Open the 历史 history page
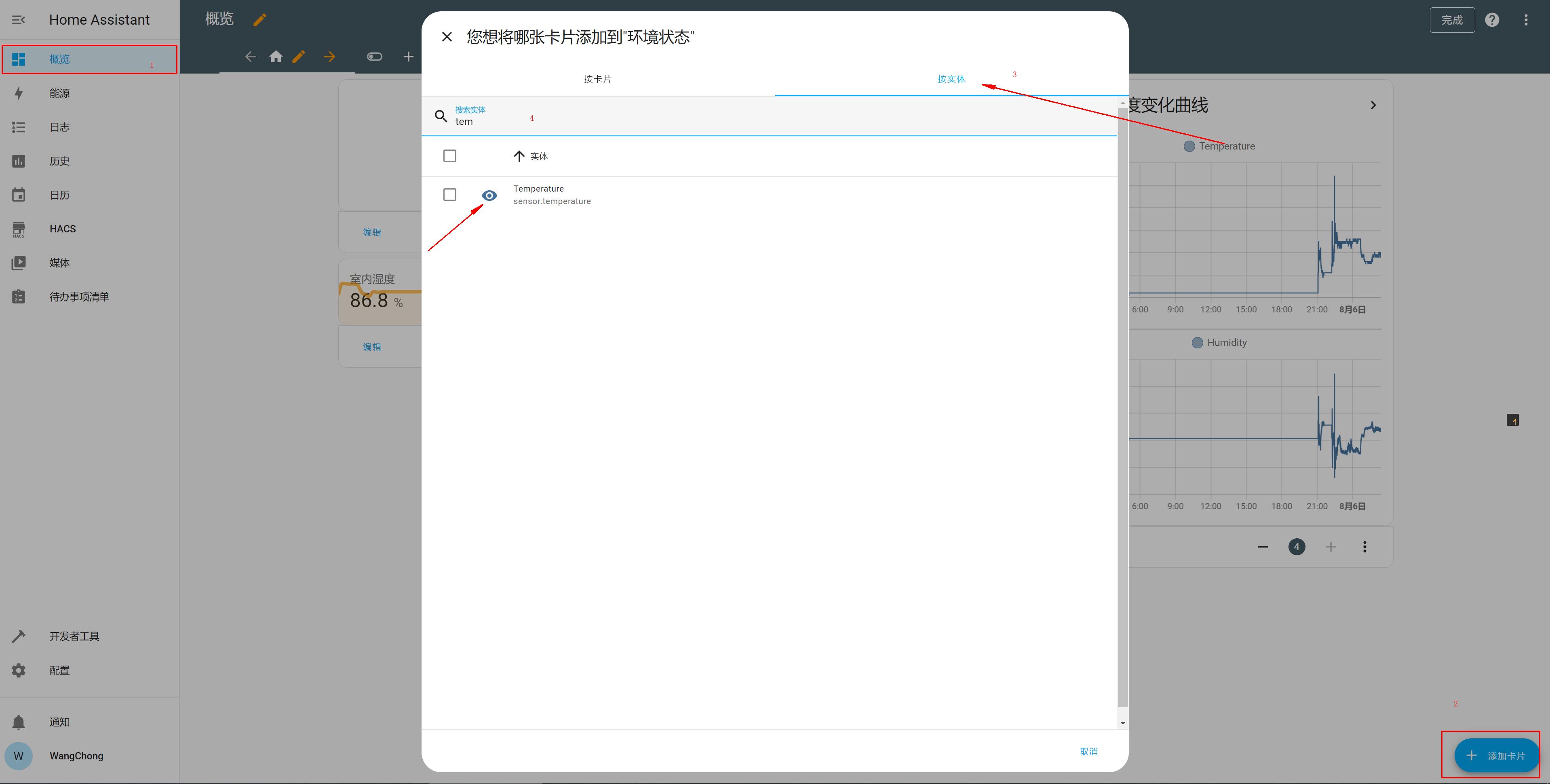Image resolution: width=1550 pixels, height=784 pixels. [90, 161]
